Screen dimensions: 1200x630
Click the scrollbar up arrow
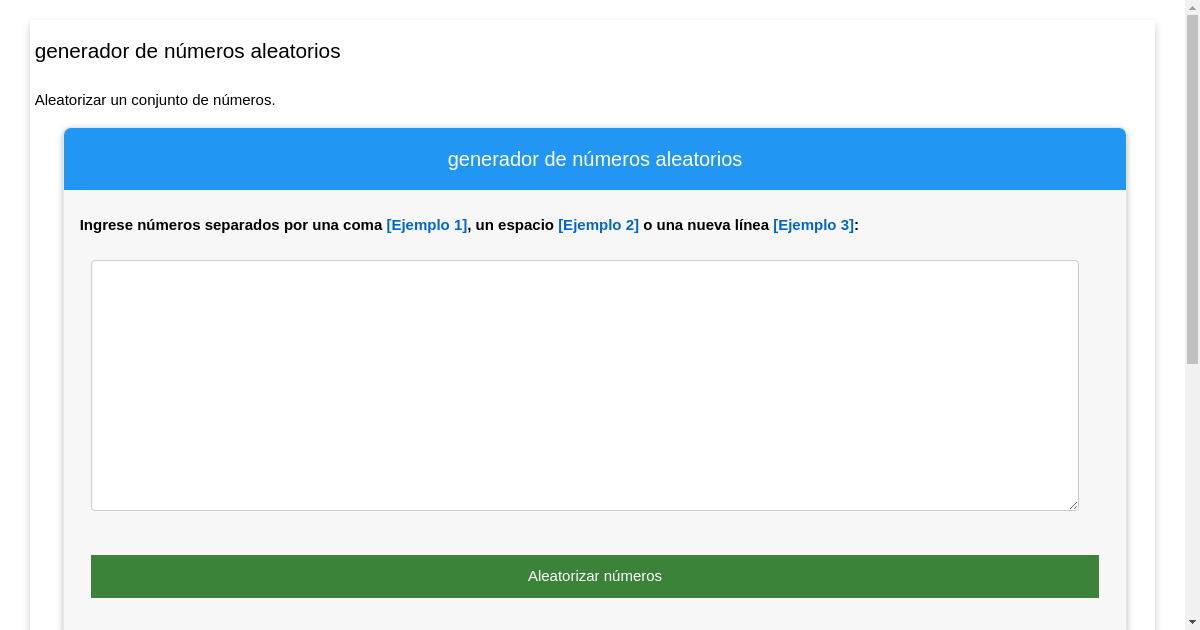click(x=1192, y=6)
